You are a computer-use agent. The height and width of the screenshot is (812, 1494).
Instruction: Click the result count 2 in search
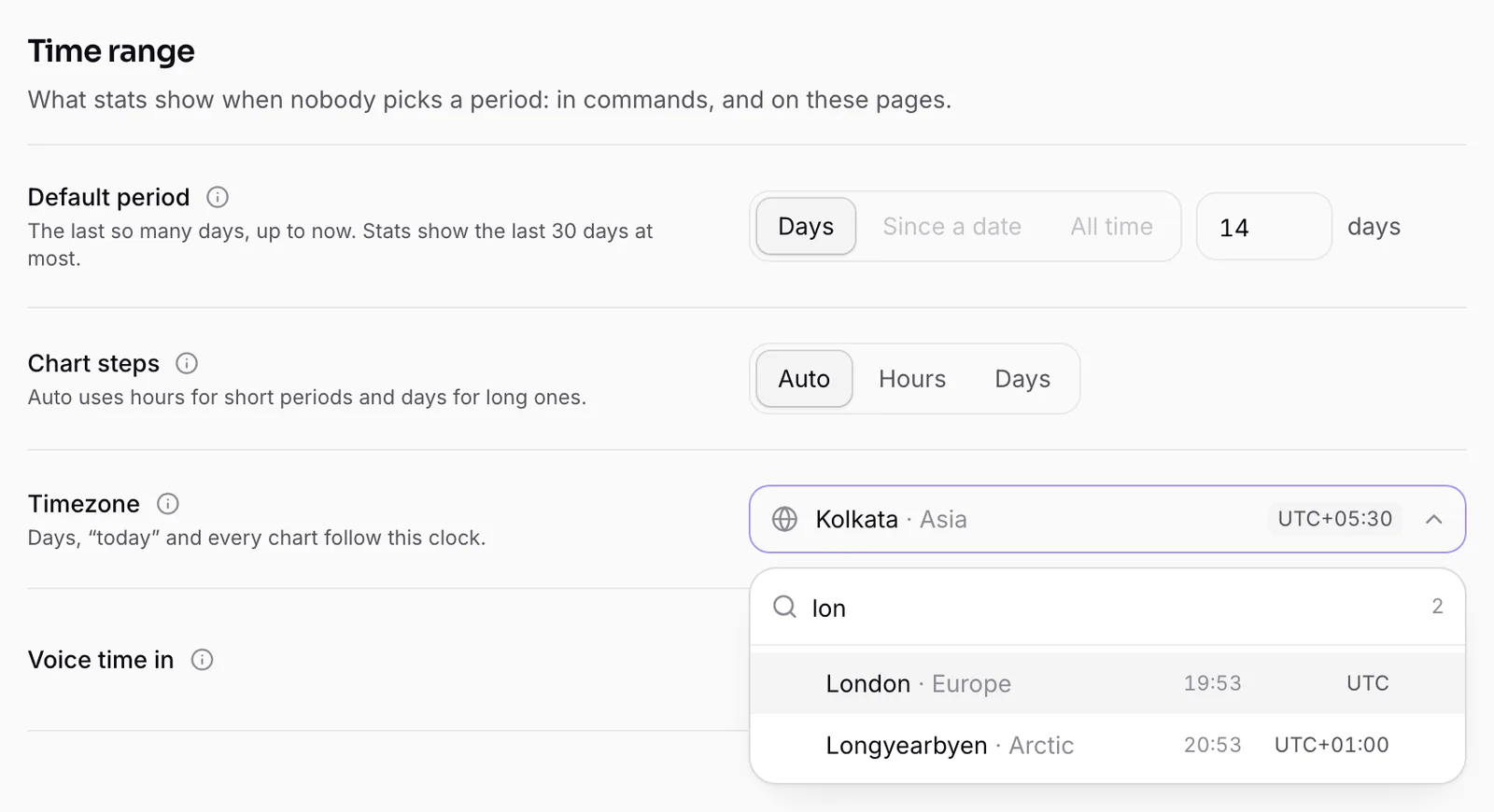click(1438, 607)
